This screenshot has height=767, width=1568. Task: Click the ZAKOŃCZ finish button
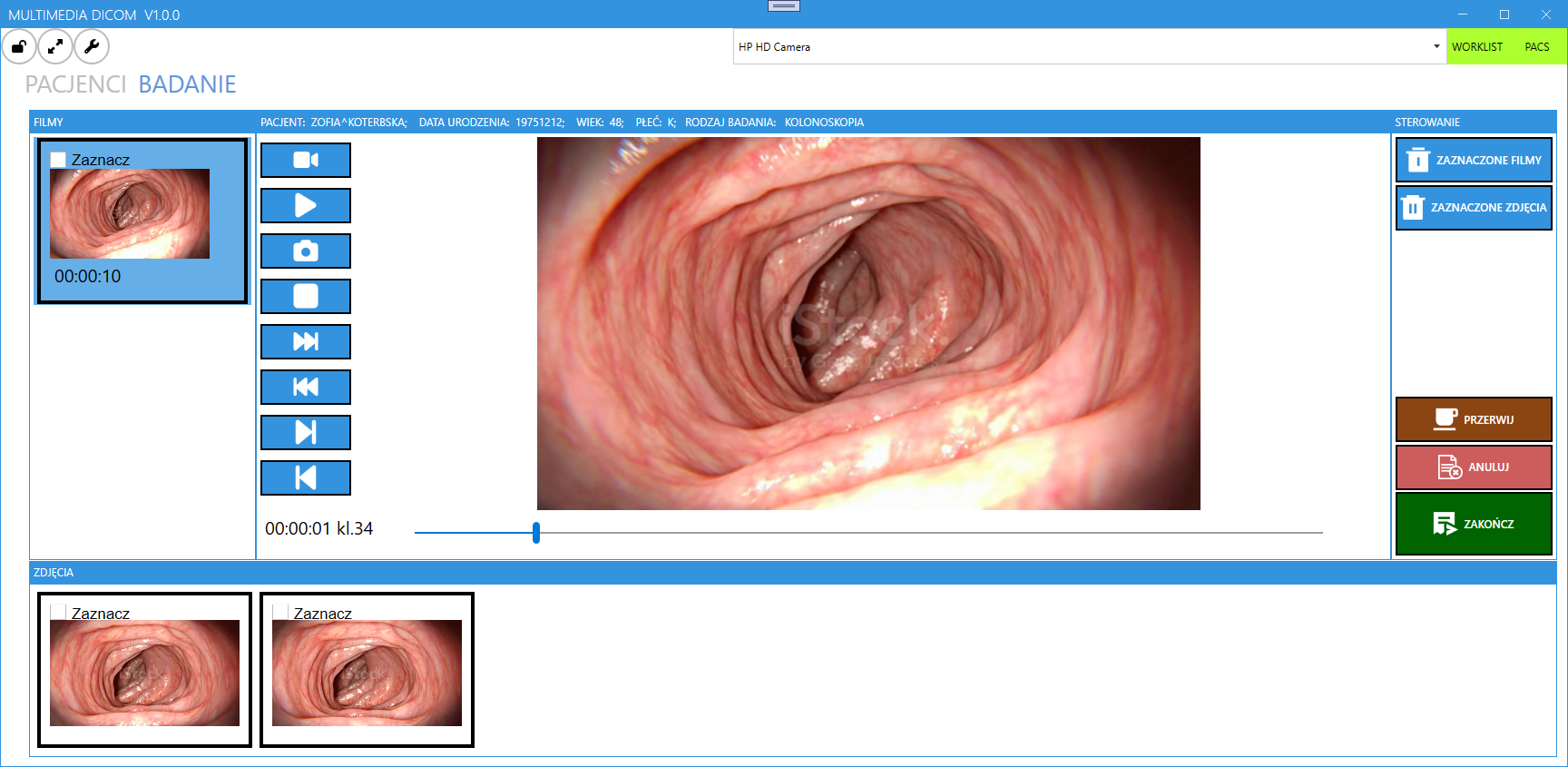tap(1474, 524)
